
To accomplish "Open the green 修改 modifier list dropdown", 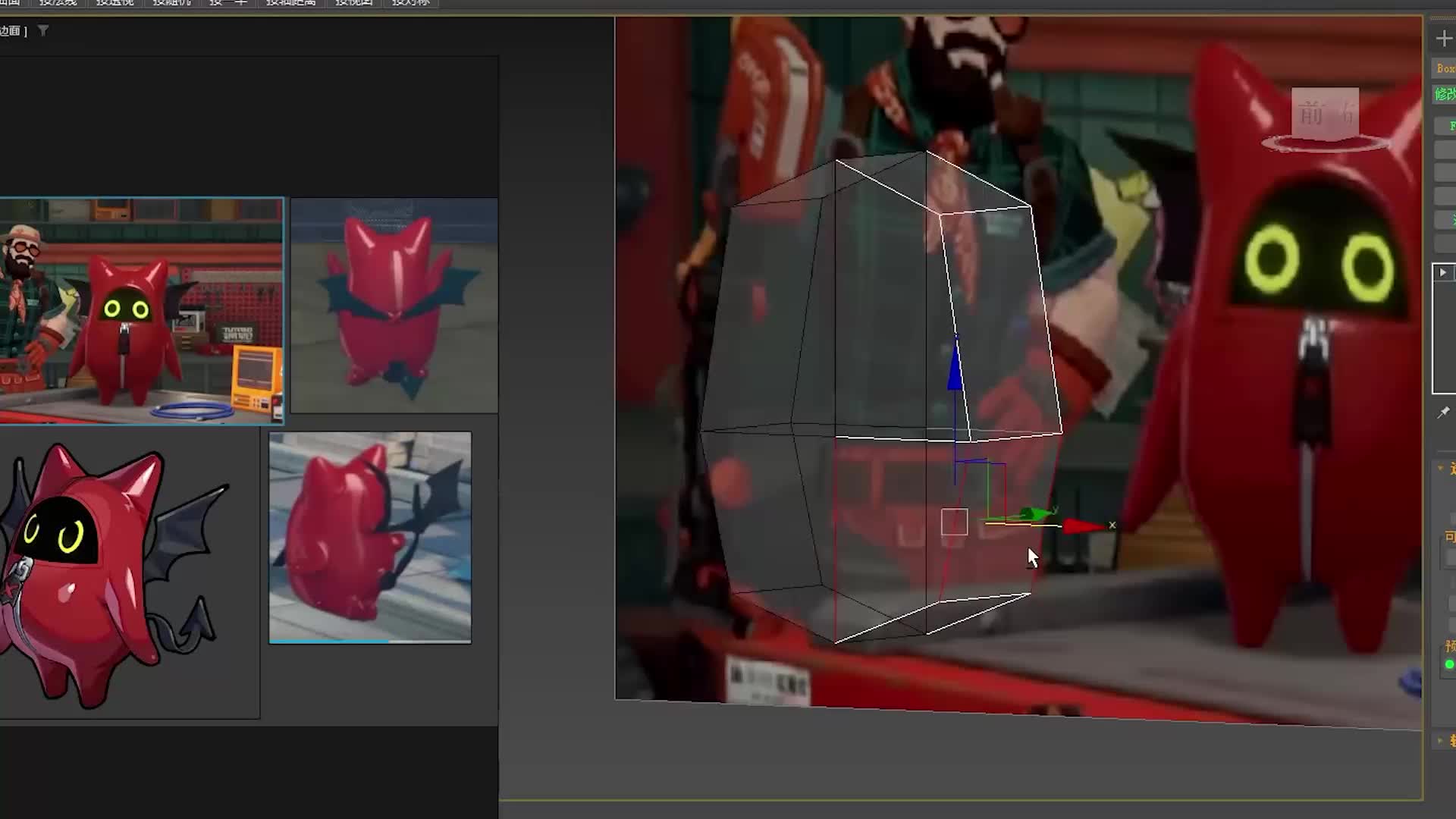I will tap(1444, 94).
